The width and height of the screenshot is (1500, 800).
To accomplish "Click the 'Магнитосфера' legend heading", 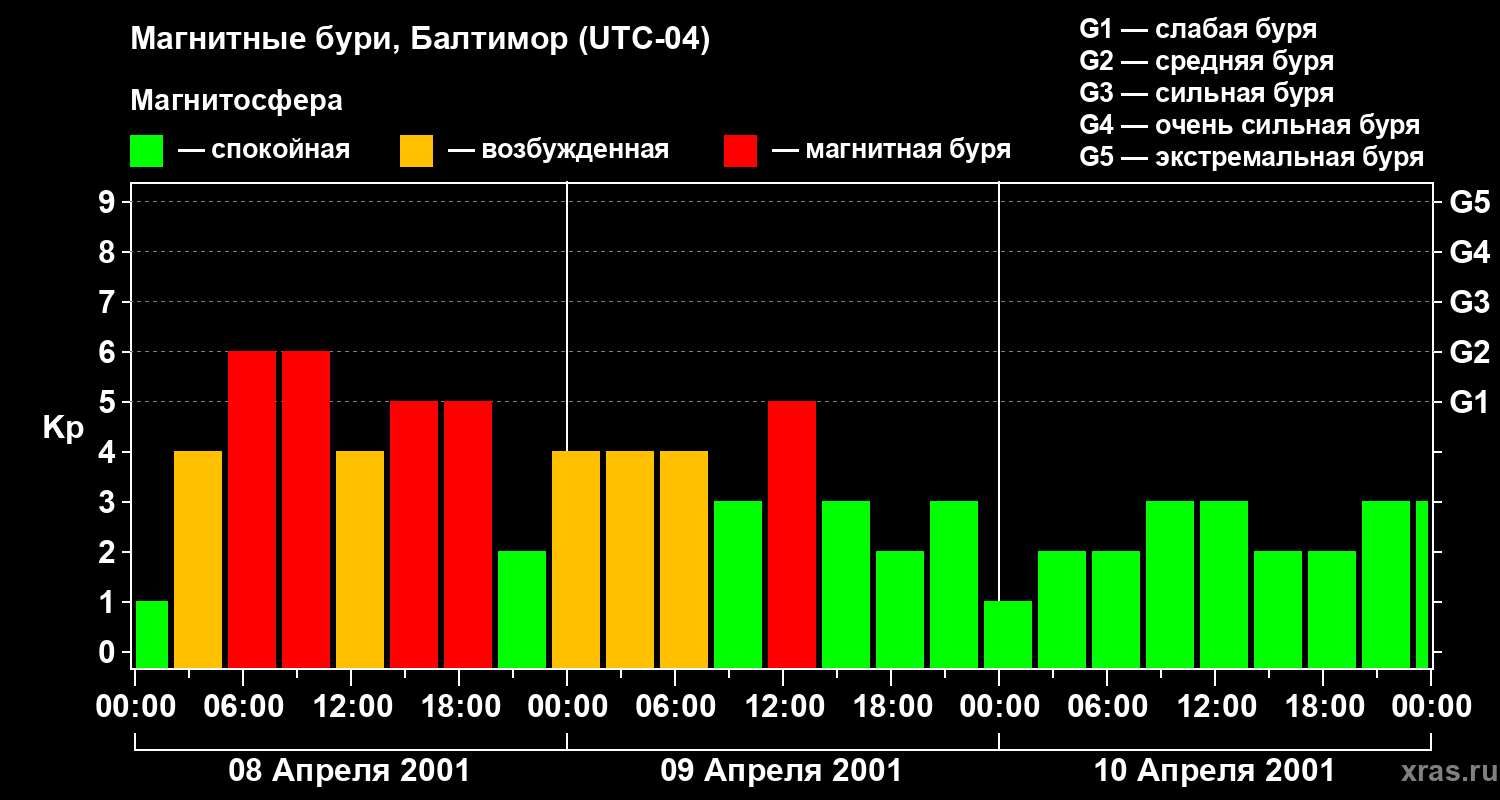I will tap(236, 101).
